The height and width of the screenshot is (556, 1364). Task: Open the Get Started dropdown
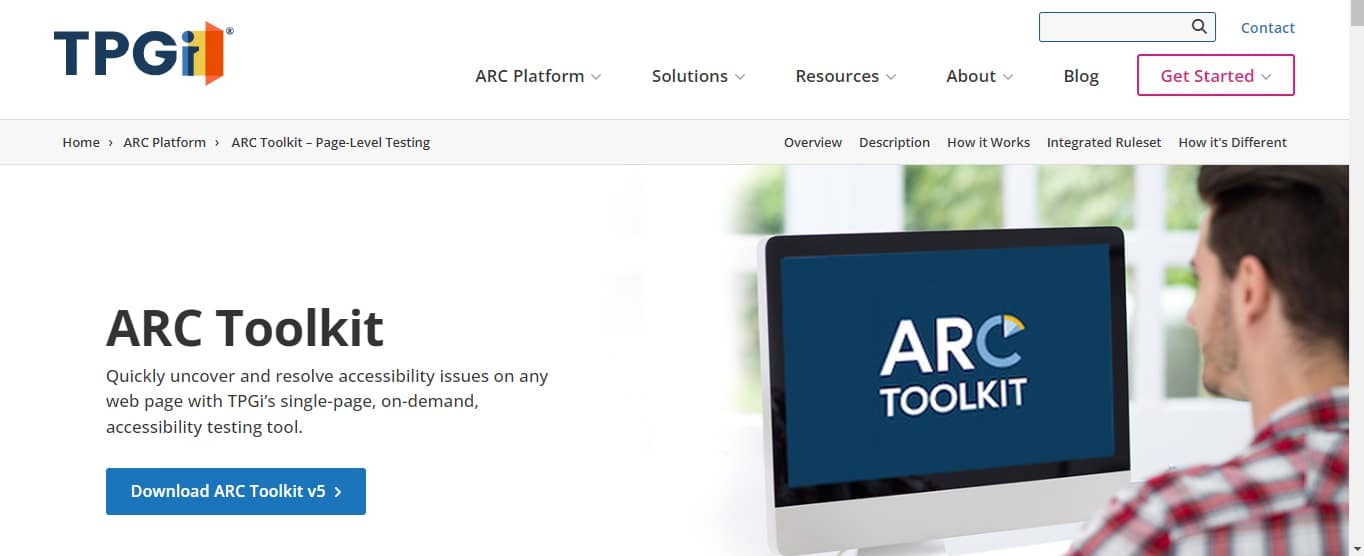coord(1216,75)
